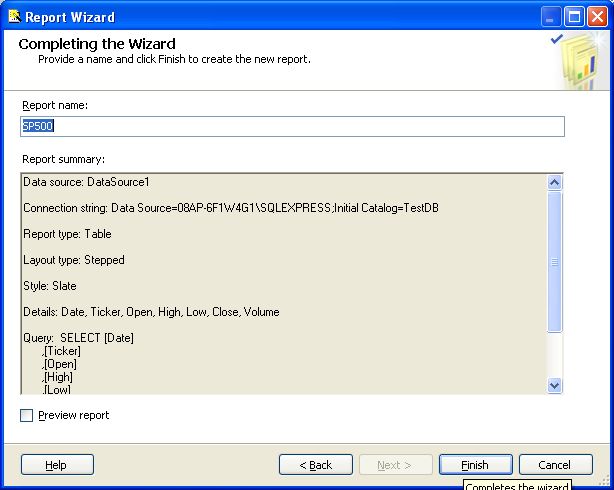The height and width of the screenshot is (490, 614).
Task: Click the Report summary scrollbar thumb
Action: 555,262
